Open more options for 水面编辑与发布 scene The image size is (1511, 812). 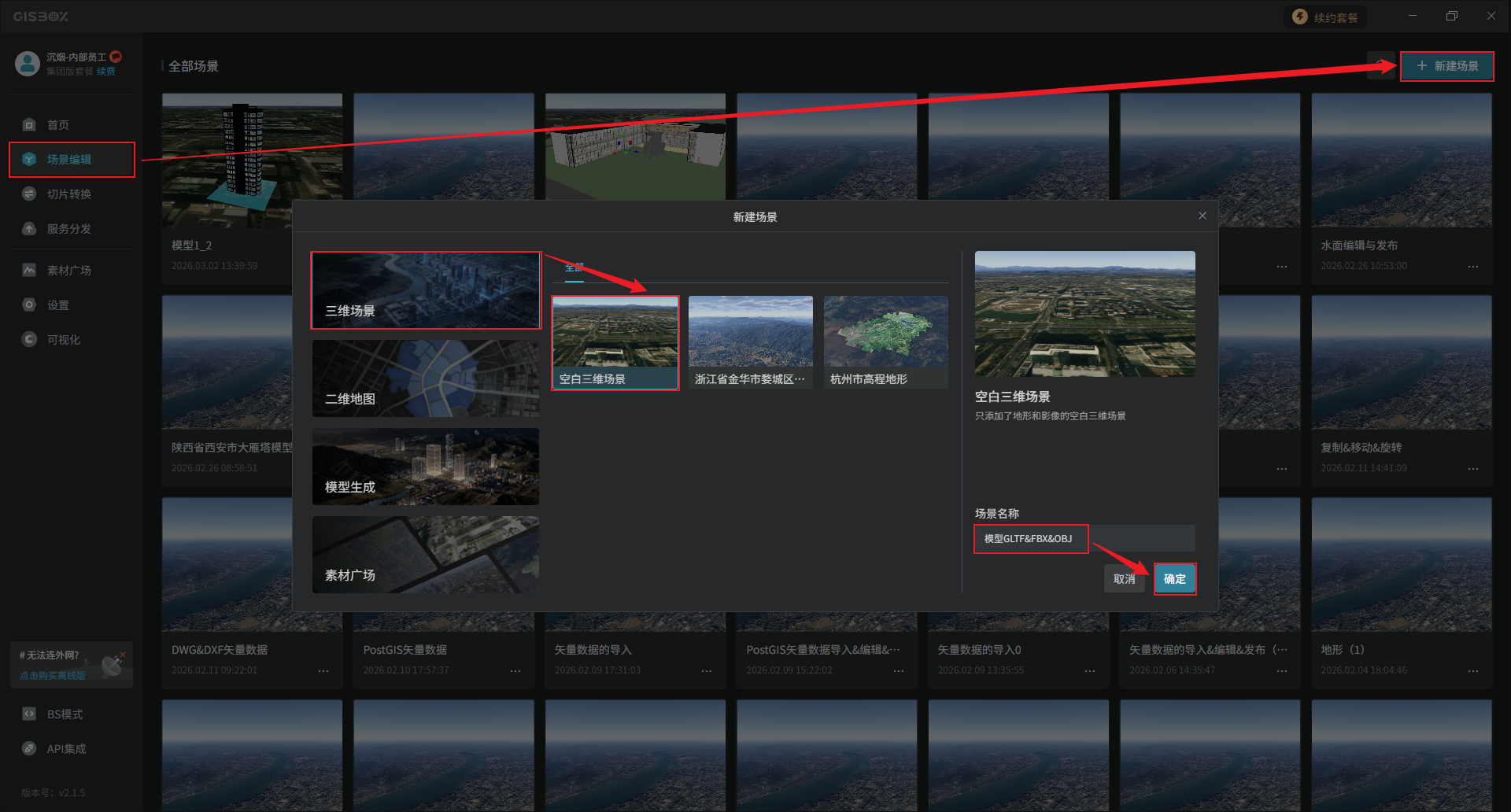click(x=1472, y=267)
